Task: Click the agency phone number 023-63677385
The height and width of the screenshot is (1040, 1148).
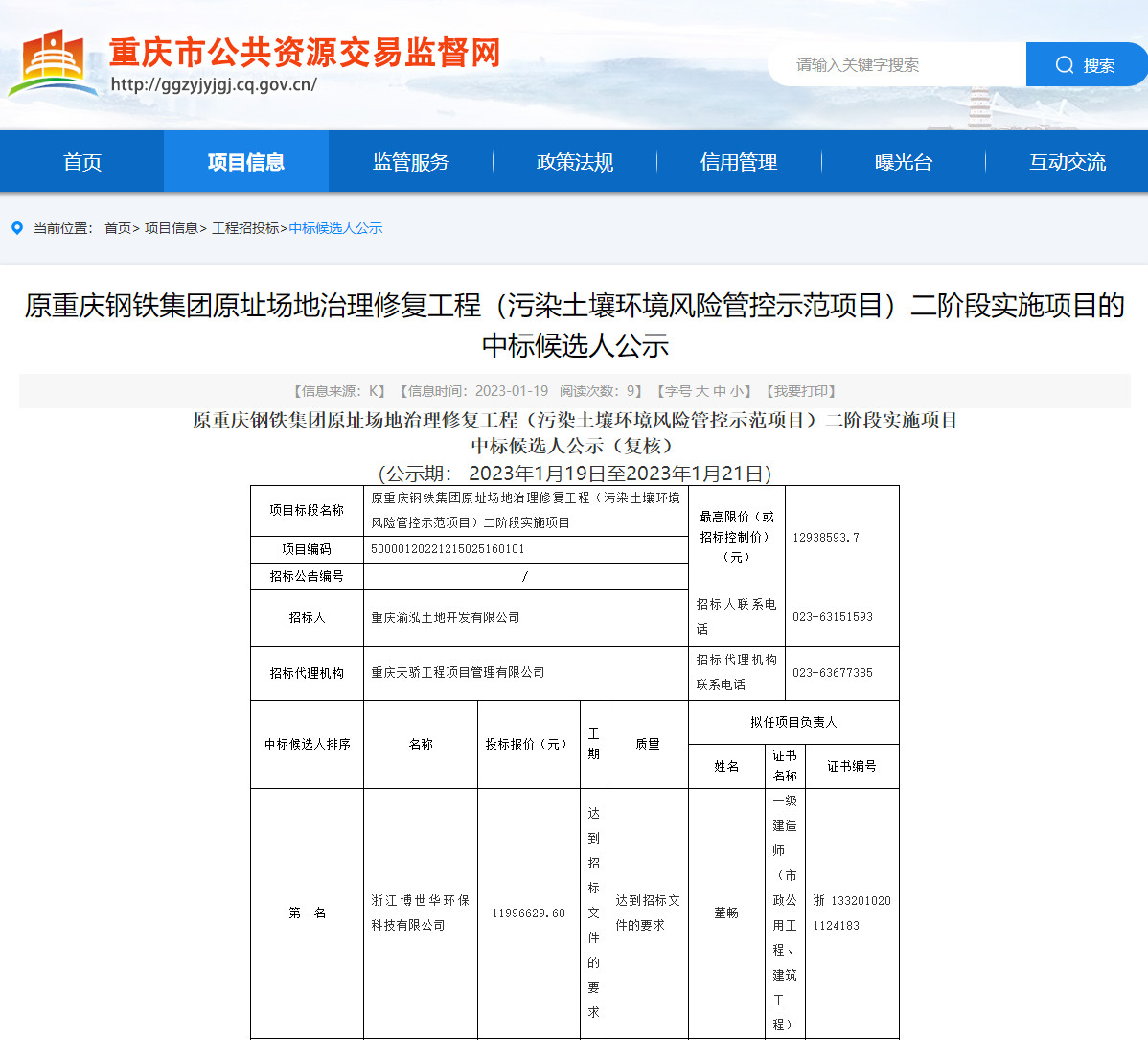Action: pos(833,673)
